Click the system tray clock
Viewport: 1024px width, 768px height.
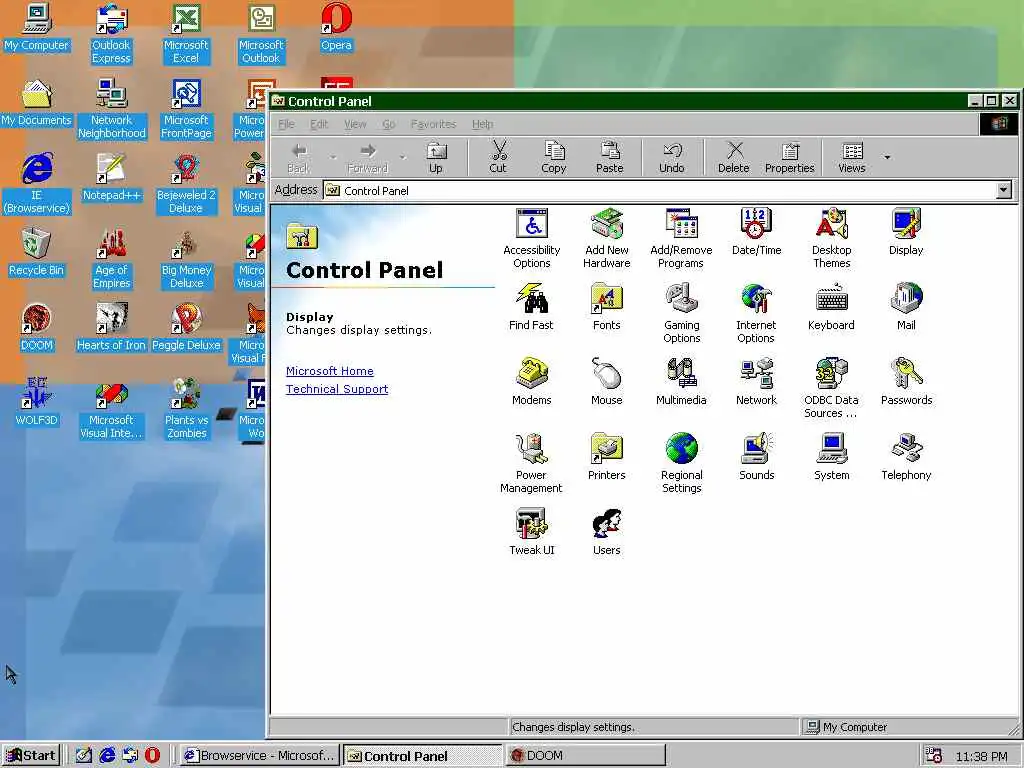982,756
